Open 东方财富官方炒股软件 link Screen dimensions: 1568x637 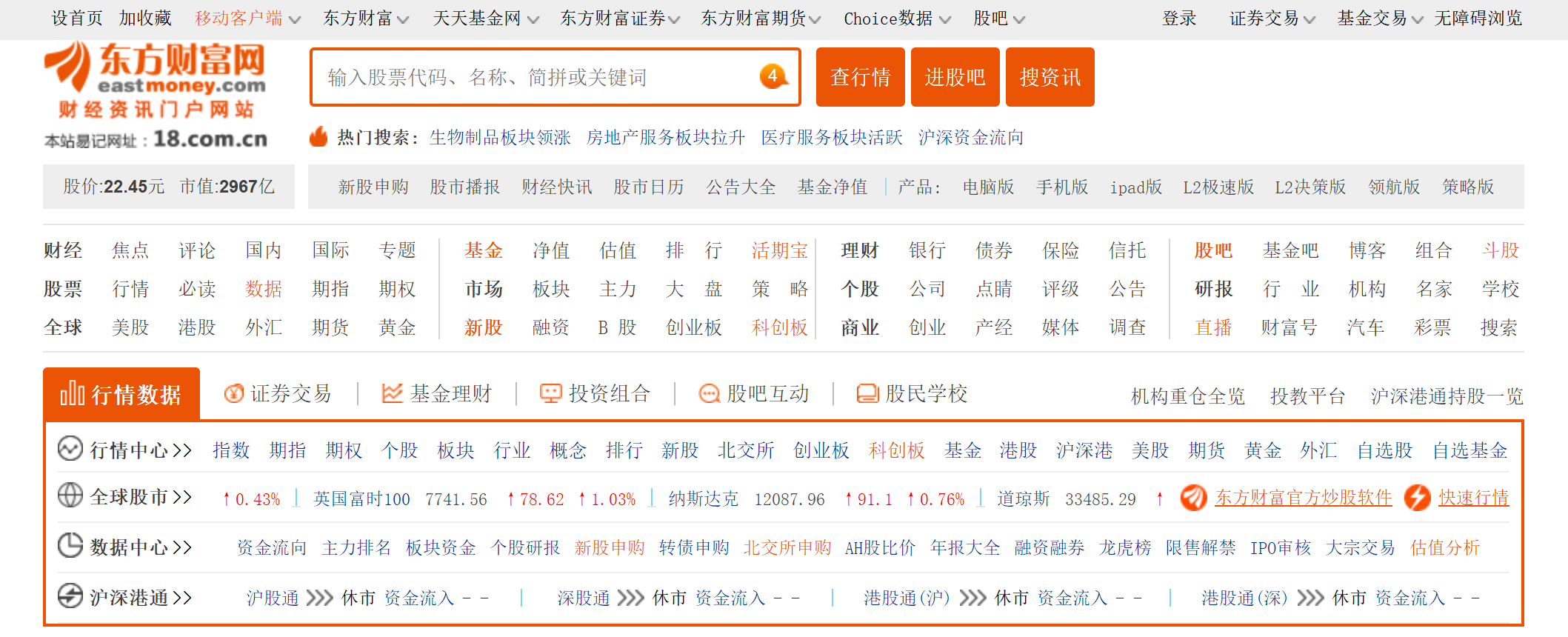[x=1304, y=498]
